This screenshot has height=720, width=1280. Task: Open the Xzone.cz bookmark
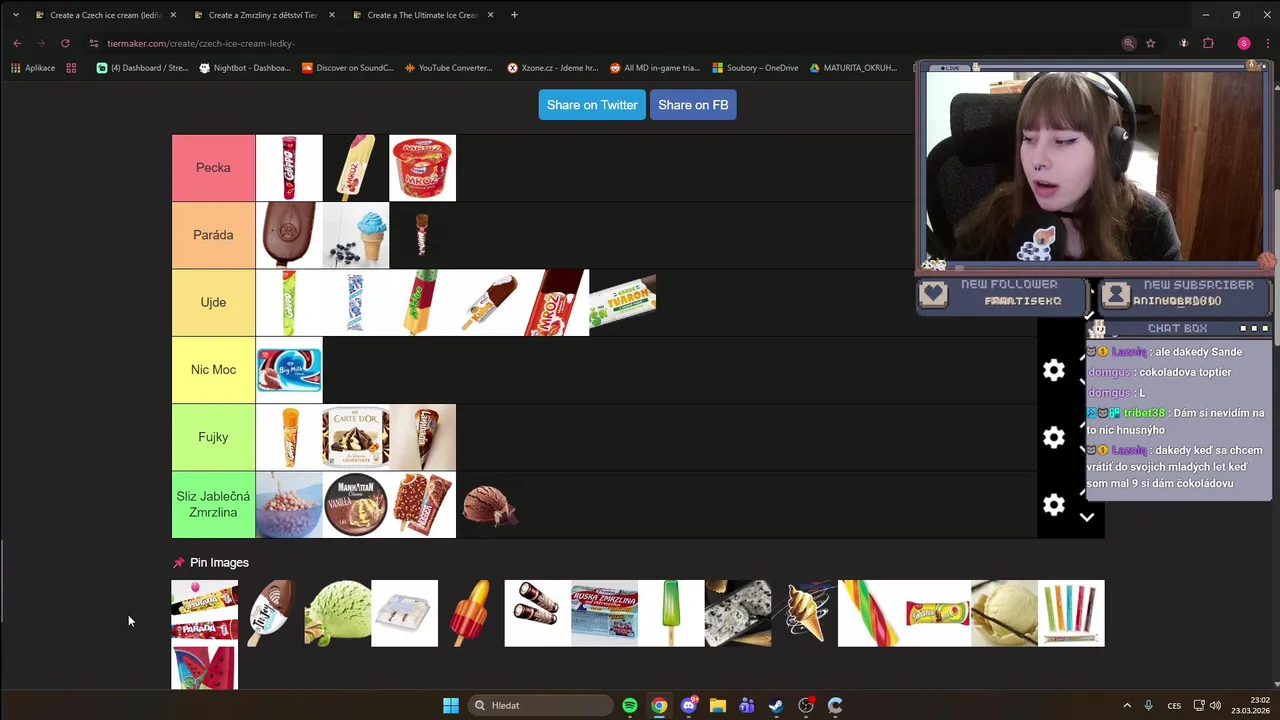coord(553,68)
